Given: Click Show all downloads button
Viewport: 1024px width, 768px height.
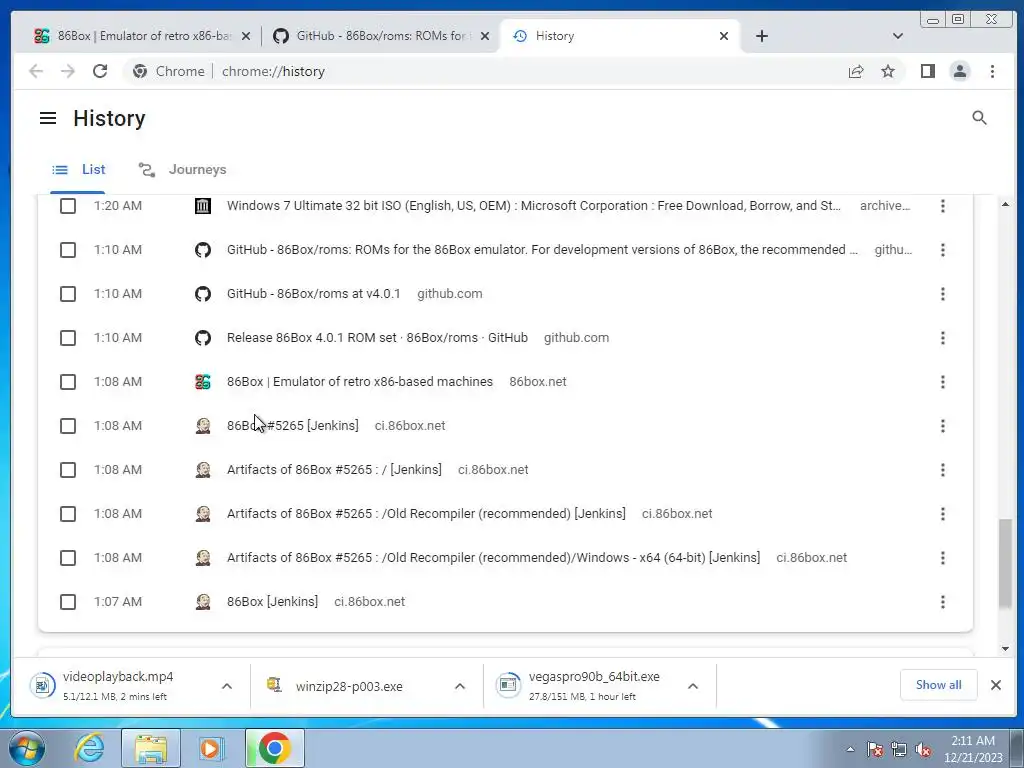Looking at the screenshot, I should click(x=938, y=685).
